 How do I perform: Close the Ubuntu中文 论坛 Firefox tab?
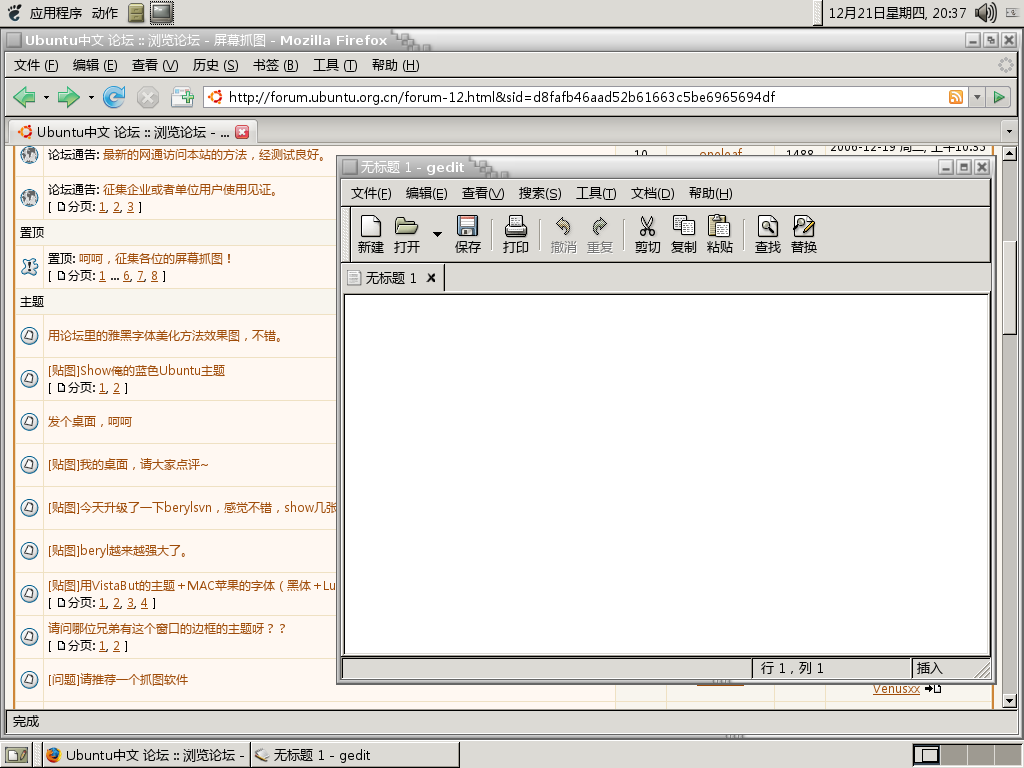point(242,132)
